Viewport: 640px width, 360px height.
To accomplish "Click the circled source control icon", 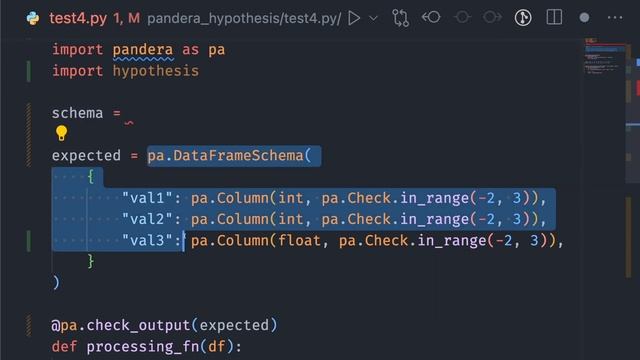I will pos(523,18).
